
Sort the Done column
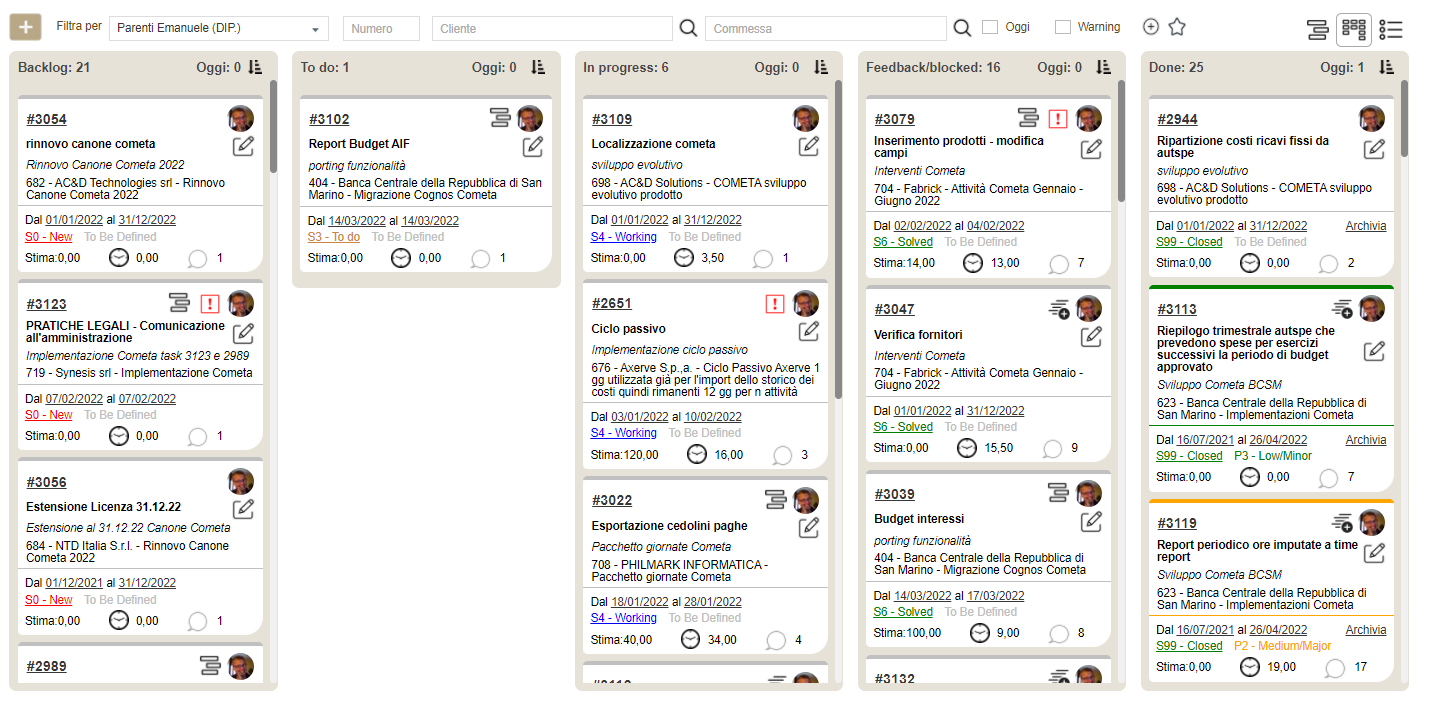point(1386,67)
